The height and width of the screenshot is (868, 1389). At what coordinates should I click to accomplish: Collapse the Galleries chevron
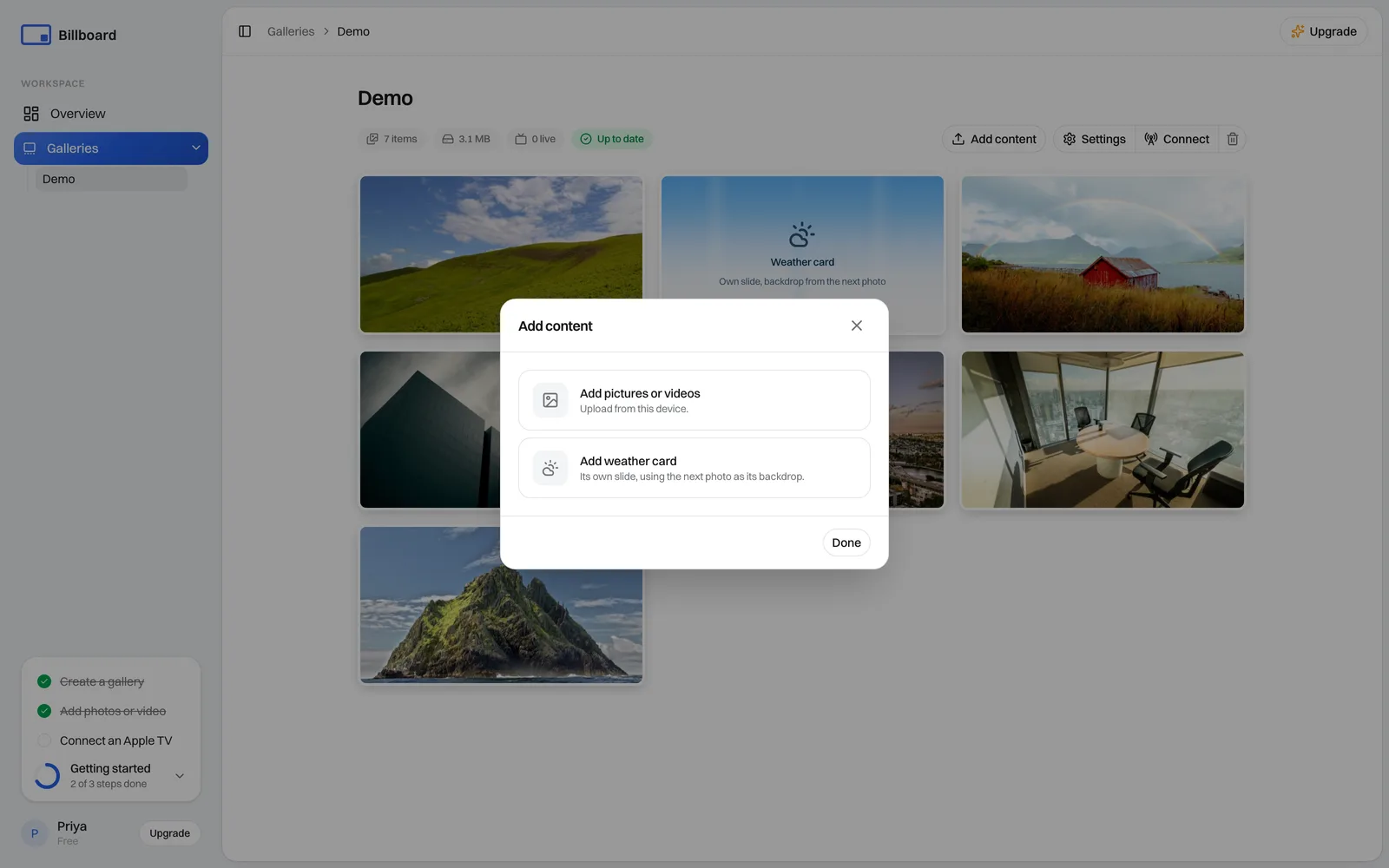point(196,148)
